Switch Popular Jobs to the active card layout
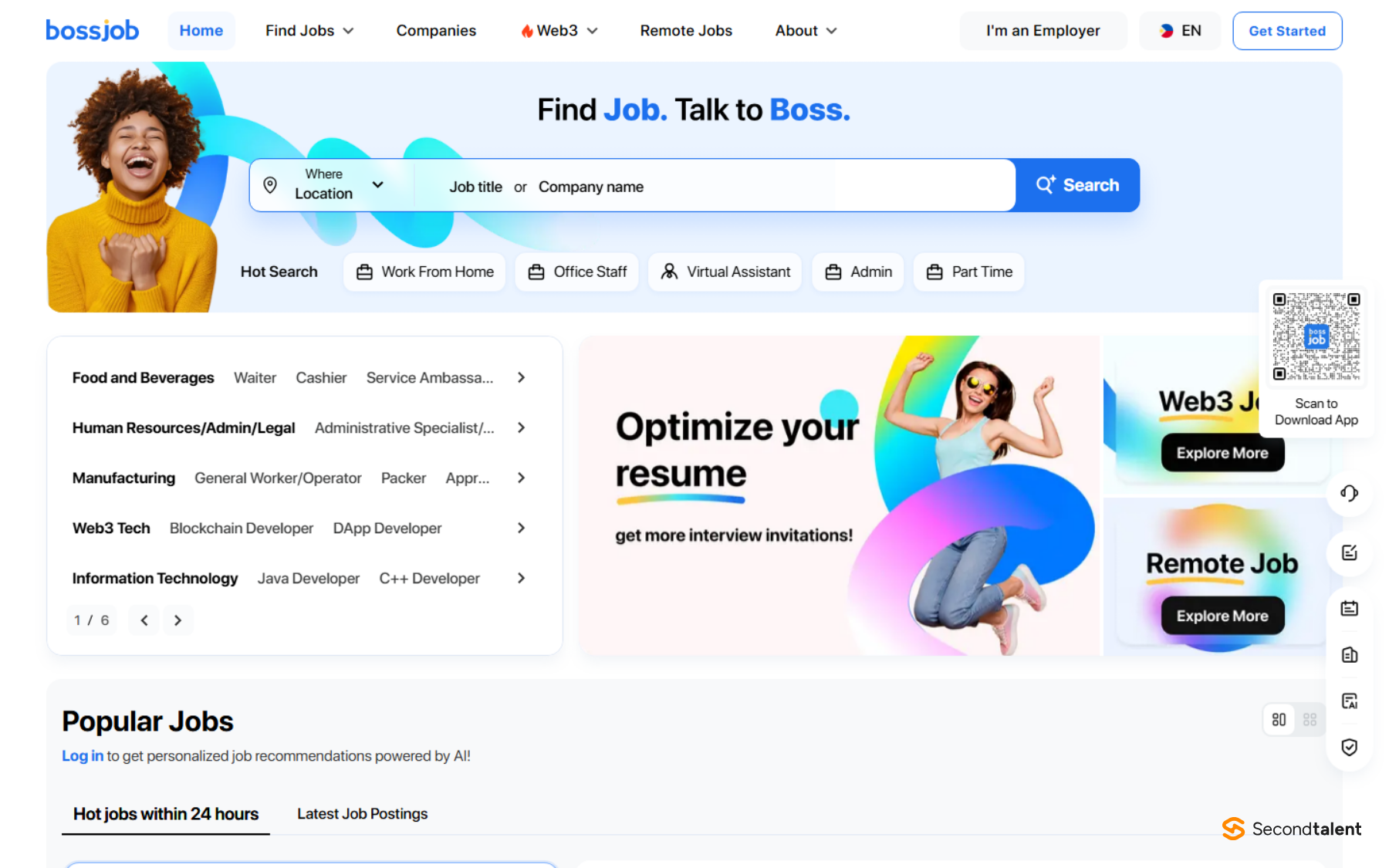This screenshot has width=1389, height=868. click(x=1279, y=720)
